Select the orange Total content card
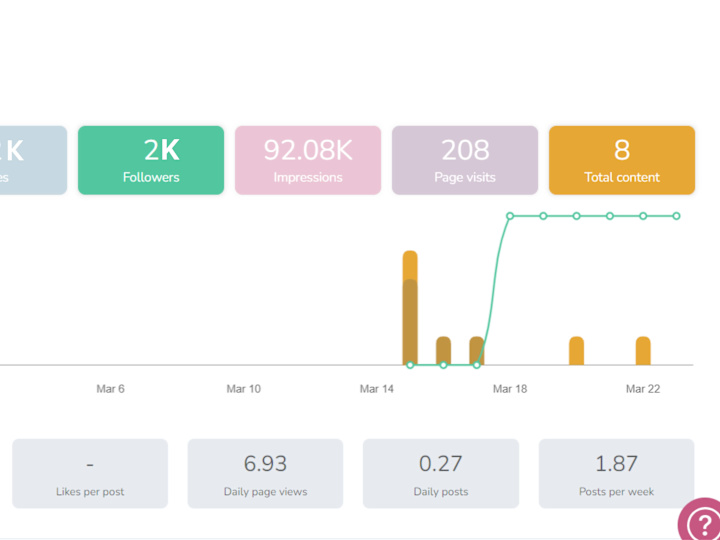 pos(622,160)
